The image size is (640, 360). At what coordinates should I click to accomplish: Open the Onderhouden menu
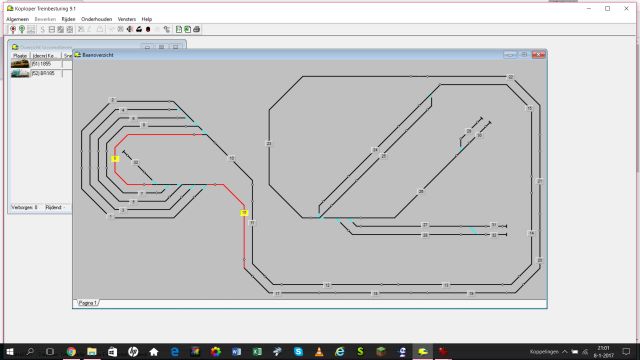(x=96, y=19)
